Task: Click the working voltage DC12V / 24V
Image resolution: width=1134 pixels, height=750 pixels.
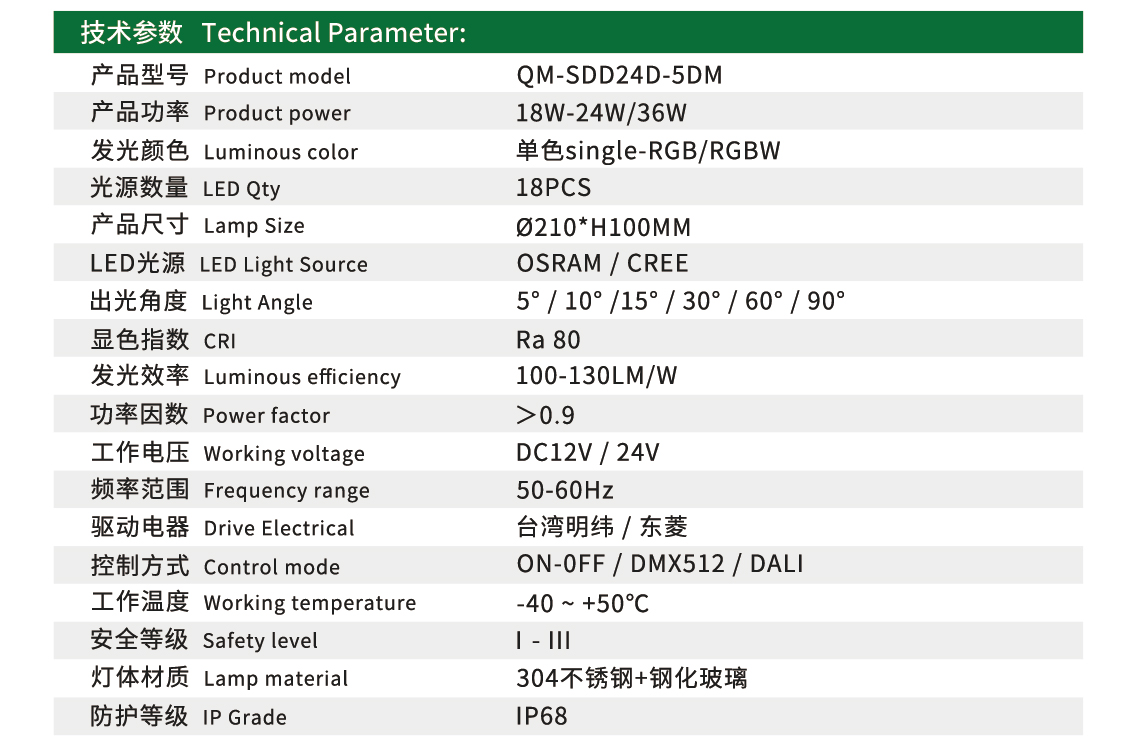Action: tap(587, 453)
